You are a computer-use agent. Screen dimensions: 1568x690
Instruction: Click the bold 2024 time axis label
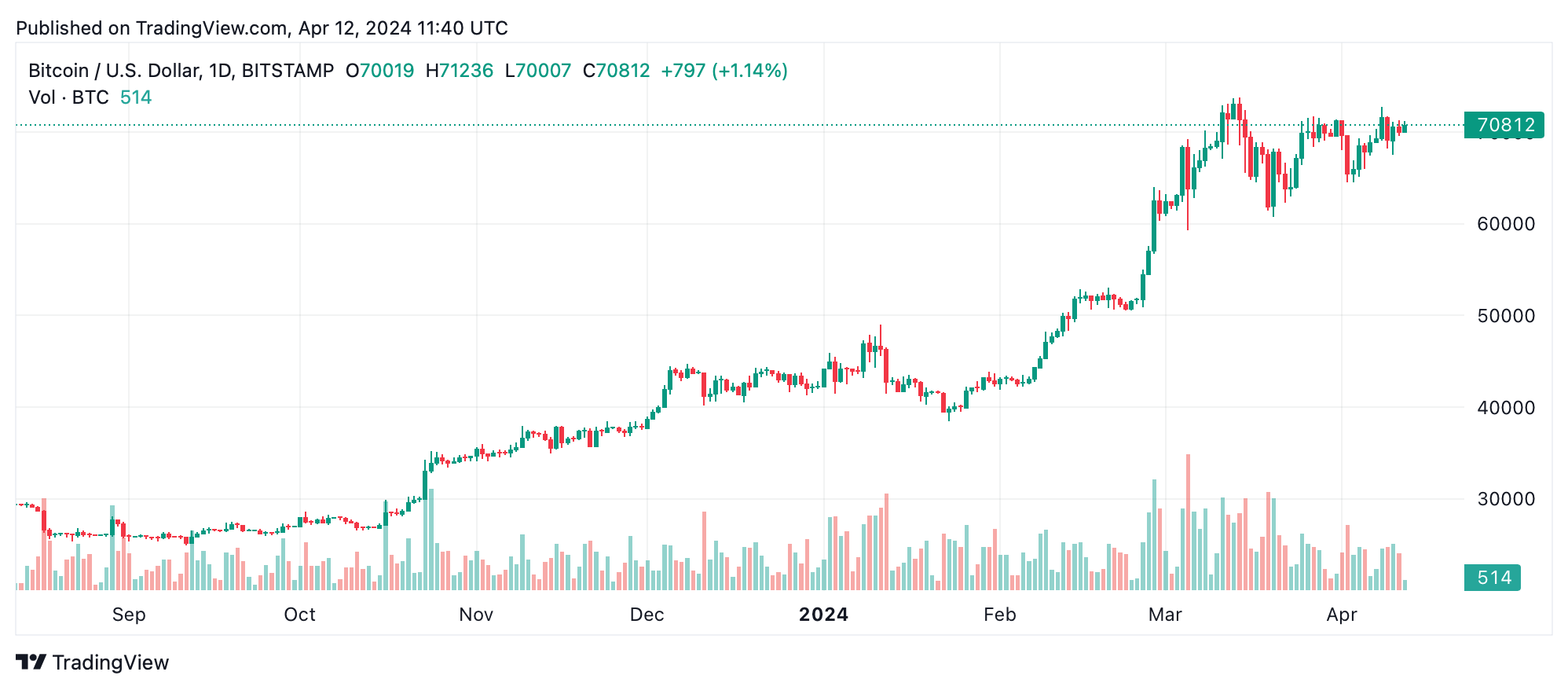click(x=823, y=615)
